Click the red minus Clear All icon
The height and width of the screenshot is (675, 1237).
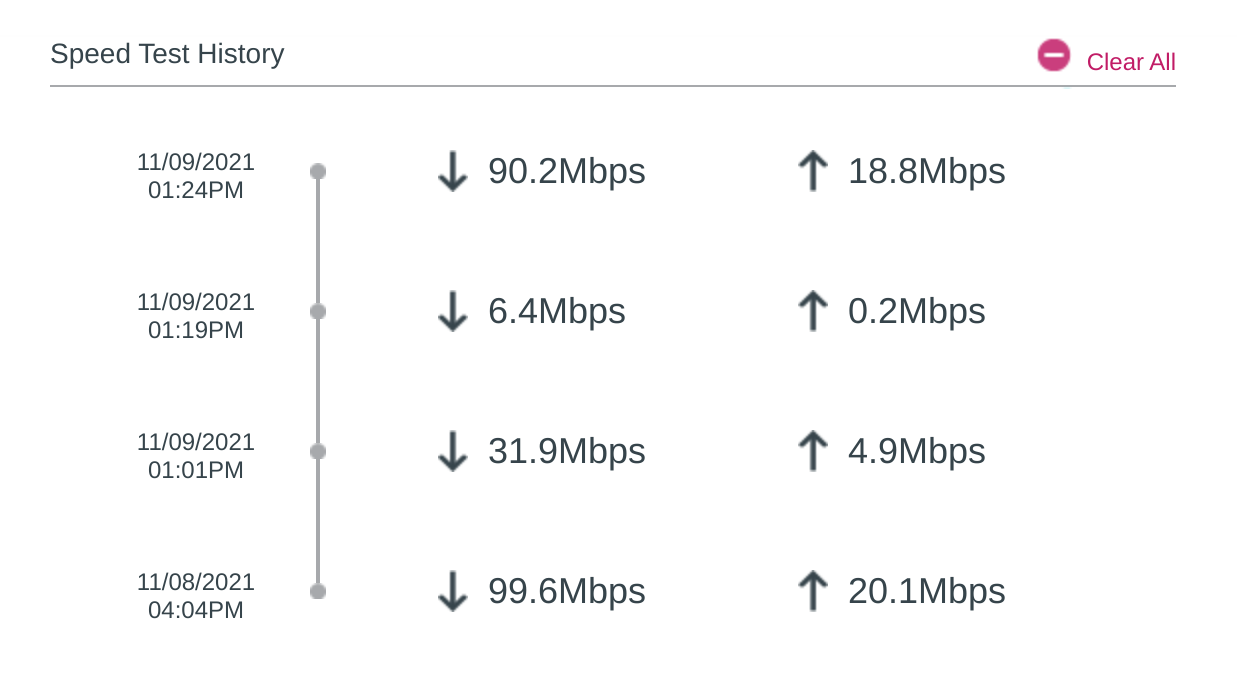(x=1053, y=56)
